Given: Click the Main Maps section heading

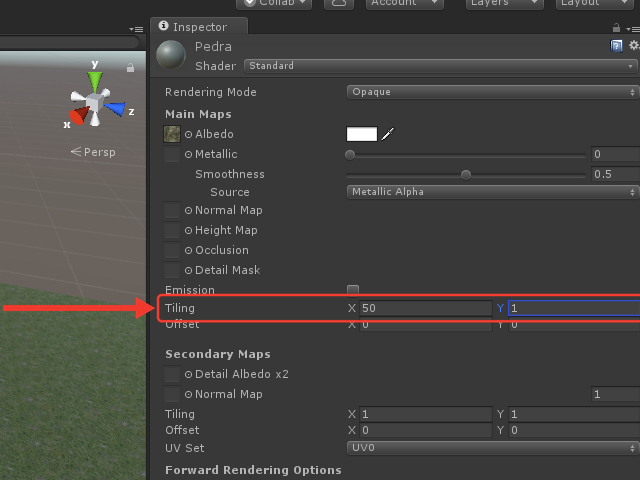Looking at the screenshot, I should click(x=198, y=114).
